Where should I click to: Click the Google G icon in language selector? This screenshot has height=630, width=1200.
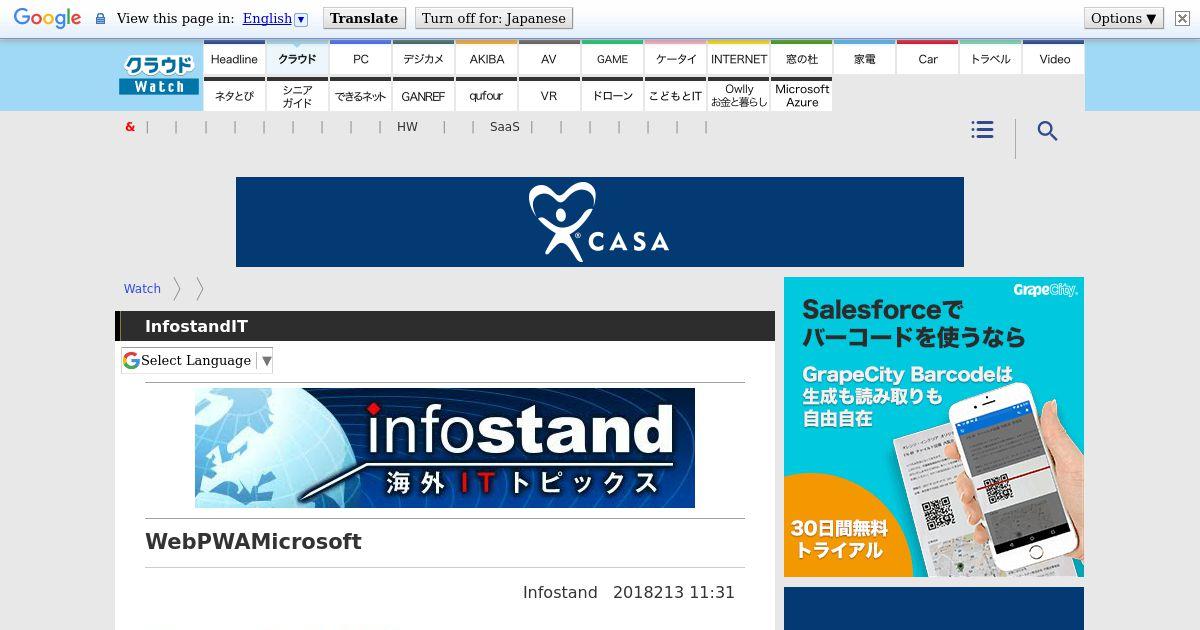(131, 360)
